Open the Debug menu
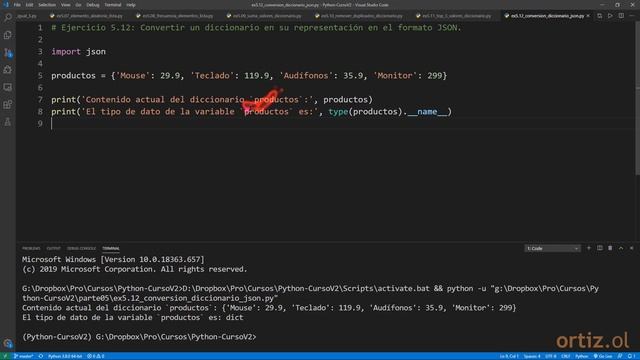The image size is (640, 360). (x=93, y=5)
